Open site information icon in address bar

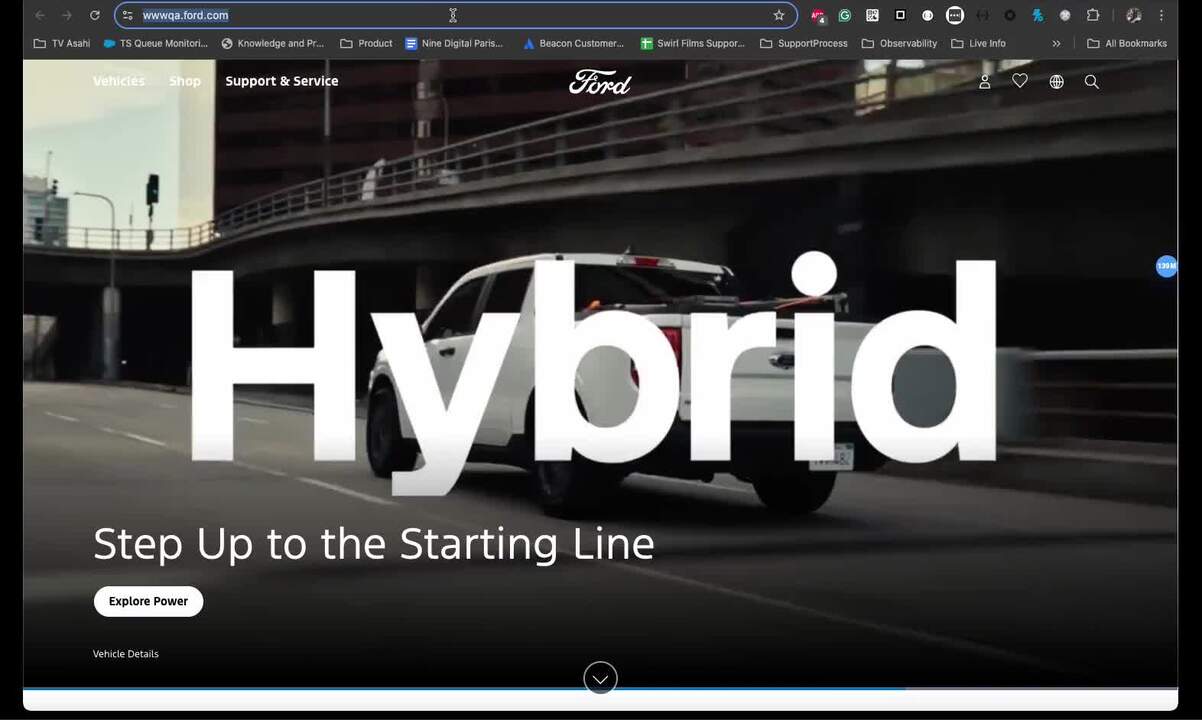pyautogui.click(x=127, y=15)
